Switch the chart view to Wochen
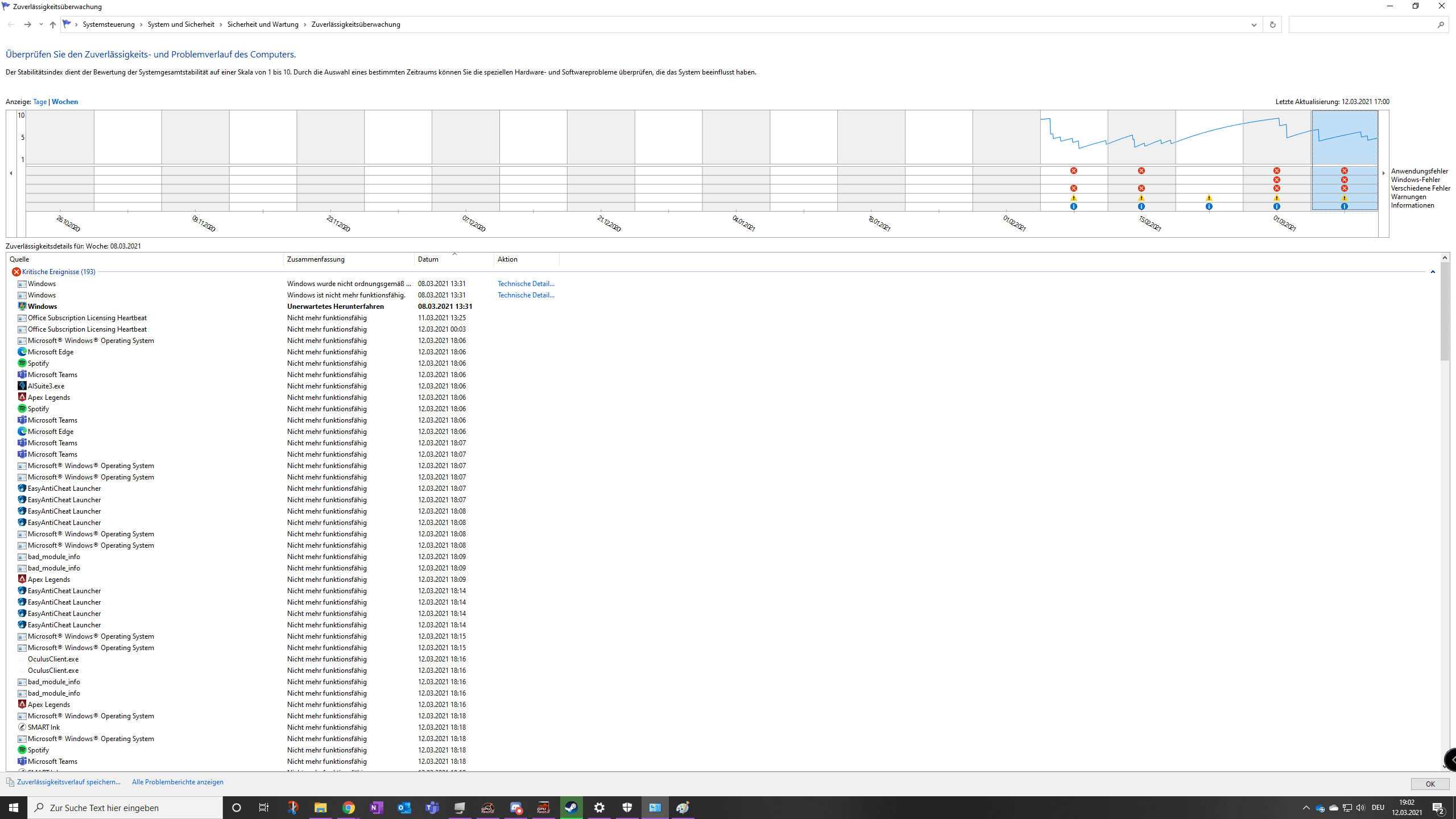1456x819 pixels. coord(65,102)
